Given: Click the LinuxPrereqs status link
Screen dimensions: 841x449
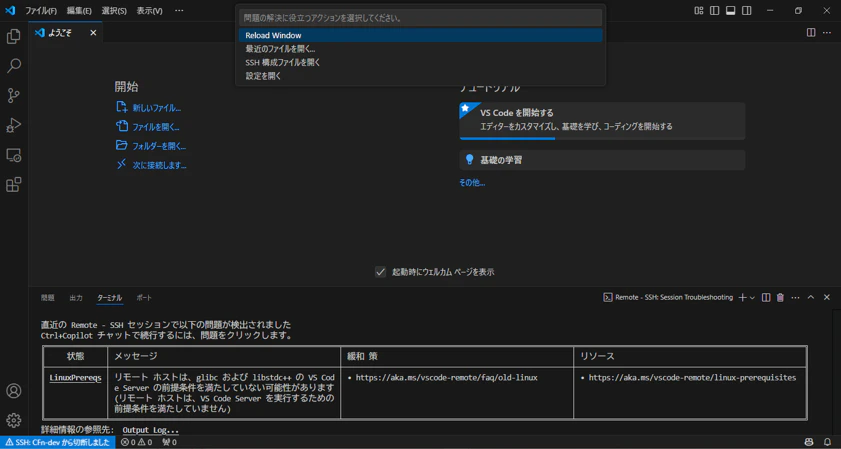Looking at the screenshot, I should 75,378.
